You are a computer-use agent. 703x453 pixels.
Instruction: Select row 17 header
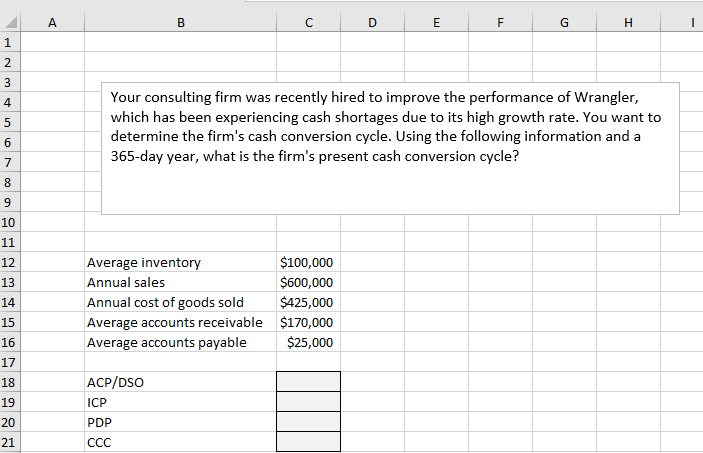[x=10, y=362]
